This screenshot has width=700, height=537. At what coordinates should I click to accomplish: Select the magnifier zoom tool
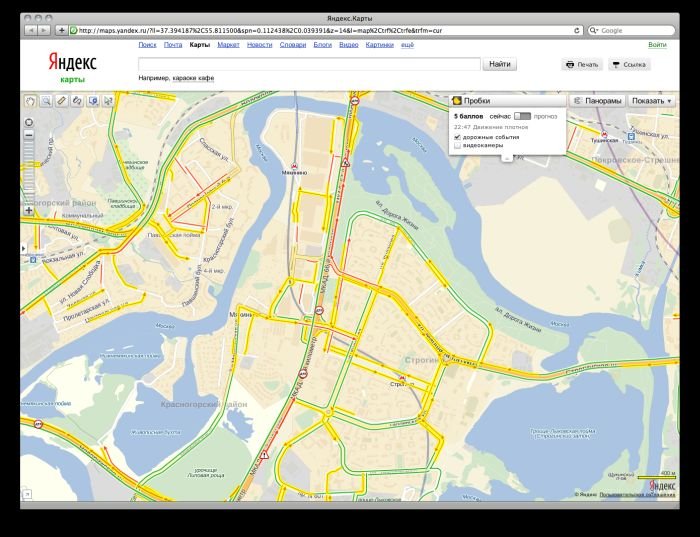click(x=46, y=101)
